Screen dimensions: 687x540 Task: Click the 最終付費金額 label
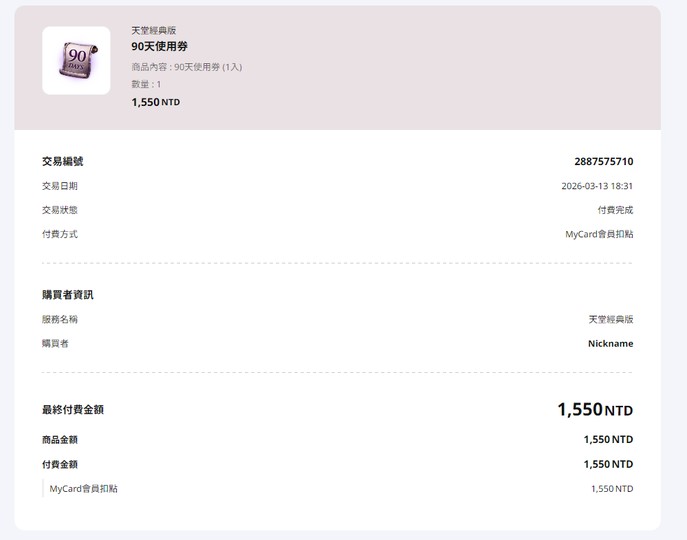(72, 409)
